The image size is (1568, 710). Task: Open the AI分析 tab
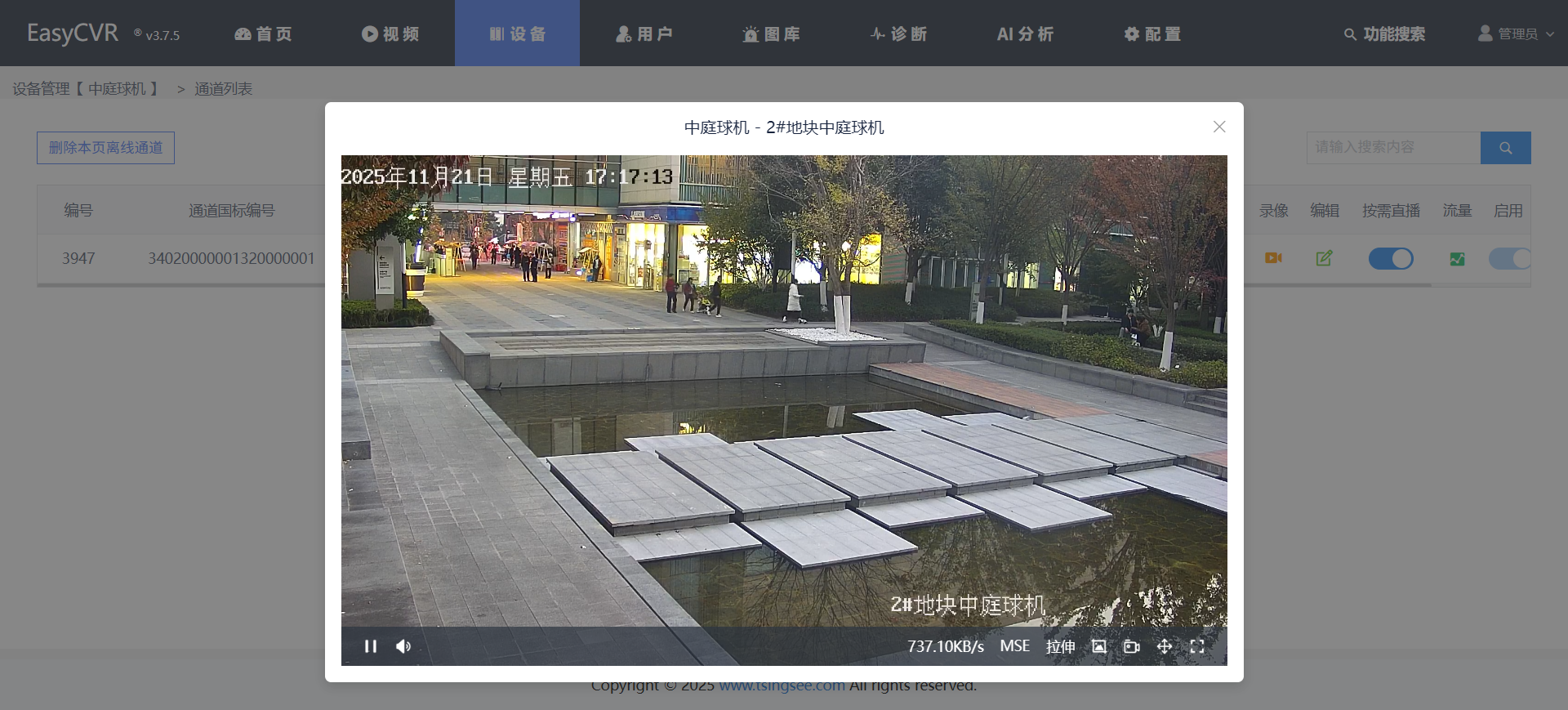click(1025, 33)
